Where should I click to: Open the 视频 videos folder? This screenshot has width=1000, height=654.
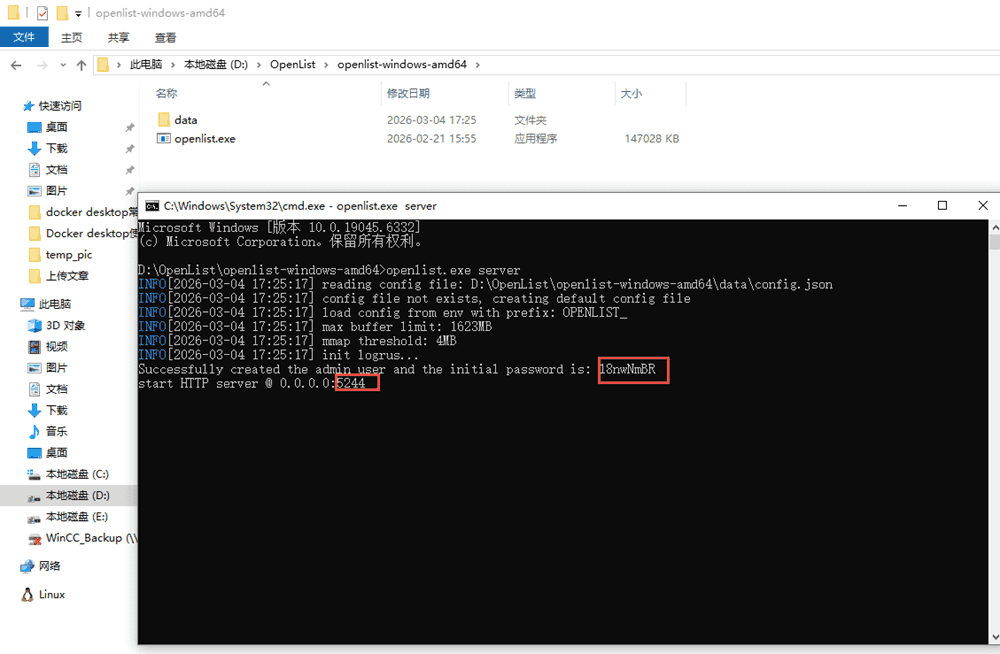[56, 346]
